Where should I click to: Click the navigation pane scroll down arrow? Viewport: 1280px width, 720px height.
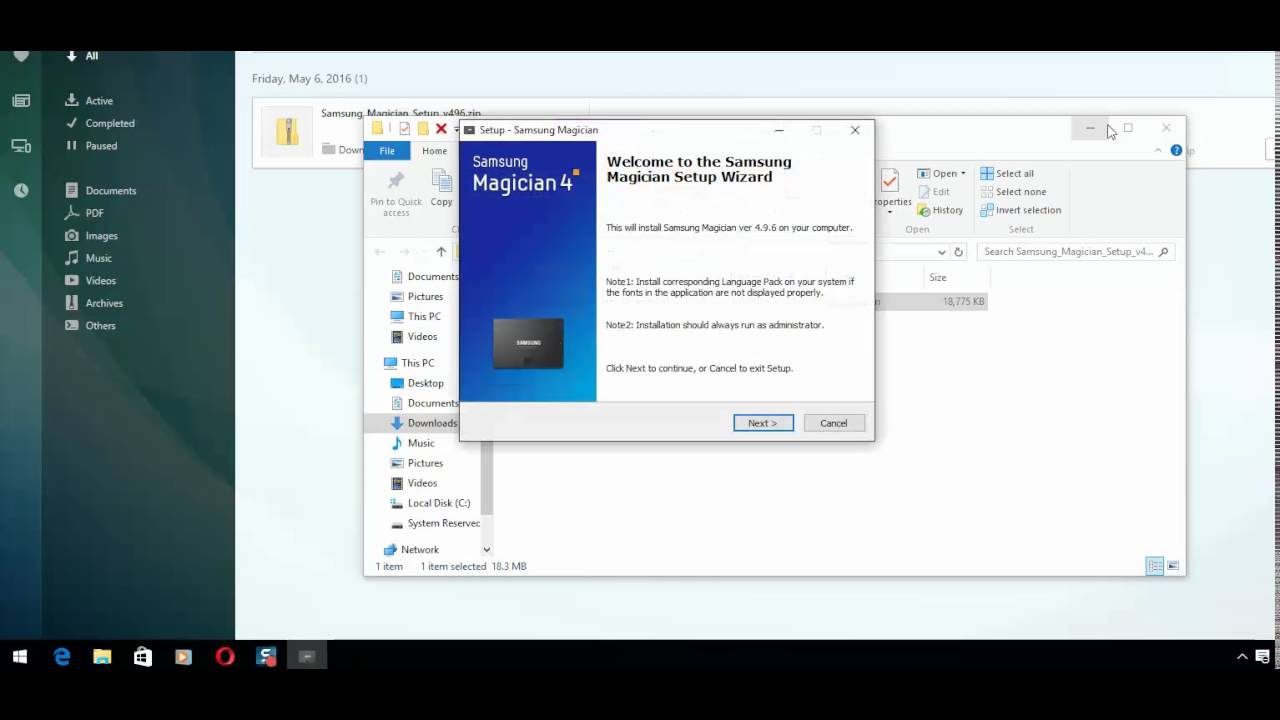click(x=487, y=550)
